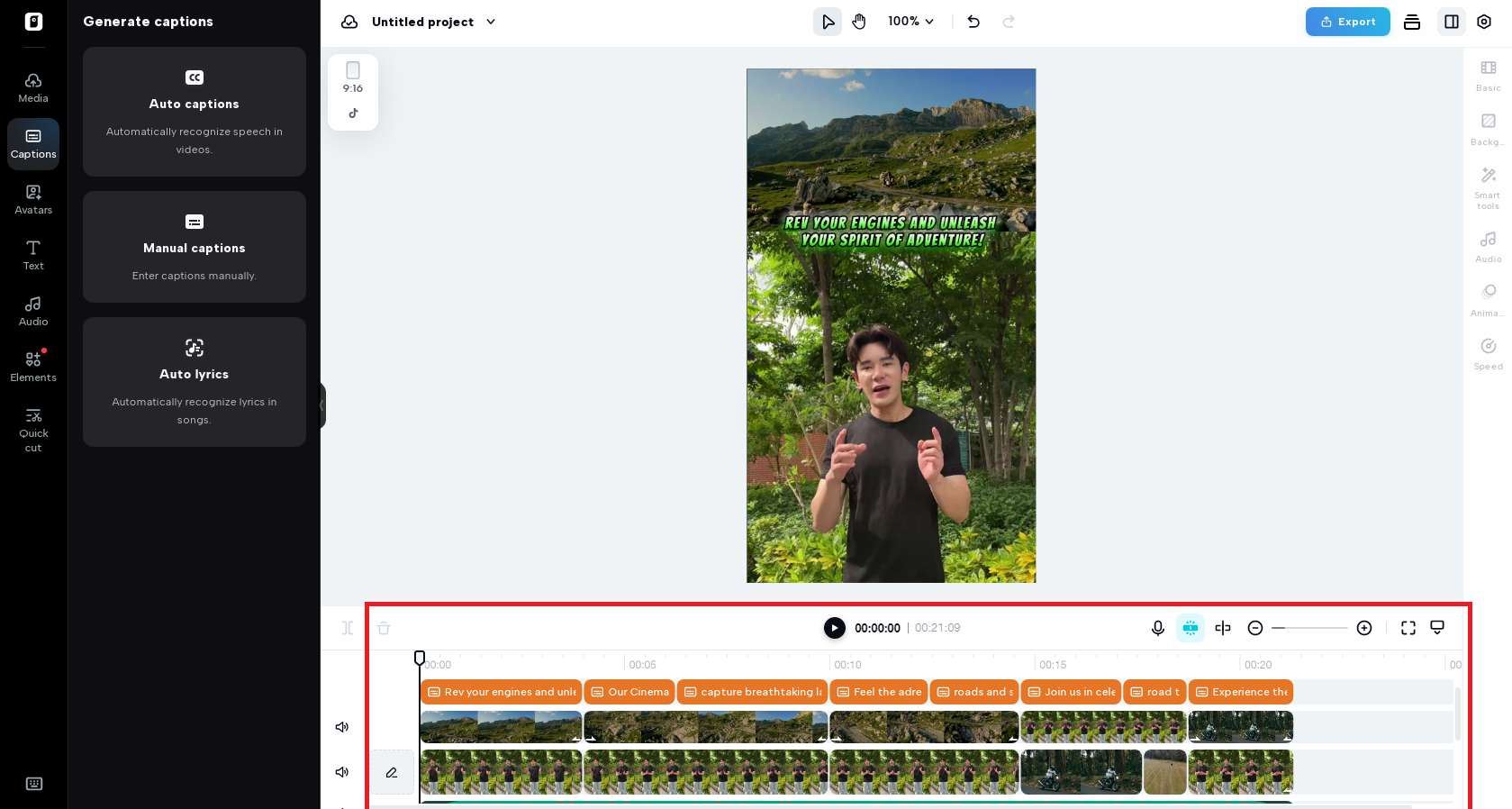Select the 'road t' caption clip
1512x809 pixels.
(1154, 692)
